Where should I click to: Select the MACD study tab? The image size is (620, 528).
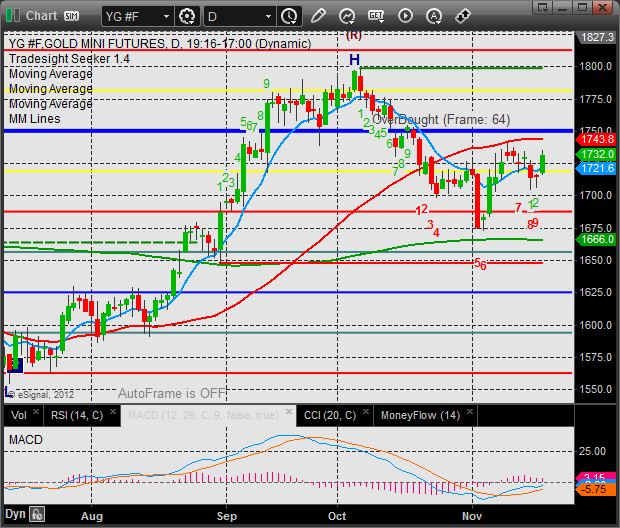click(203, 415)
